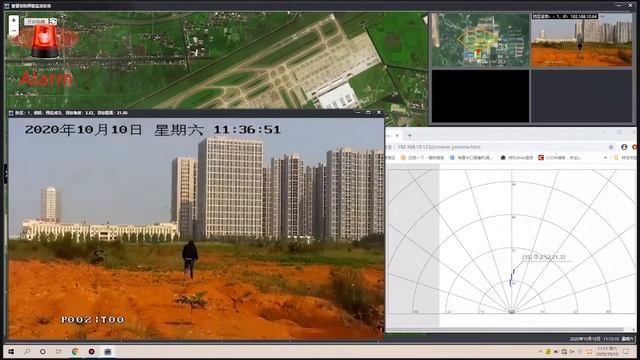Maximize the camera video window
The height and width of the screenshot is (360, 640).
tap(368, 112)
